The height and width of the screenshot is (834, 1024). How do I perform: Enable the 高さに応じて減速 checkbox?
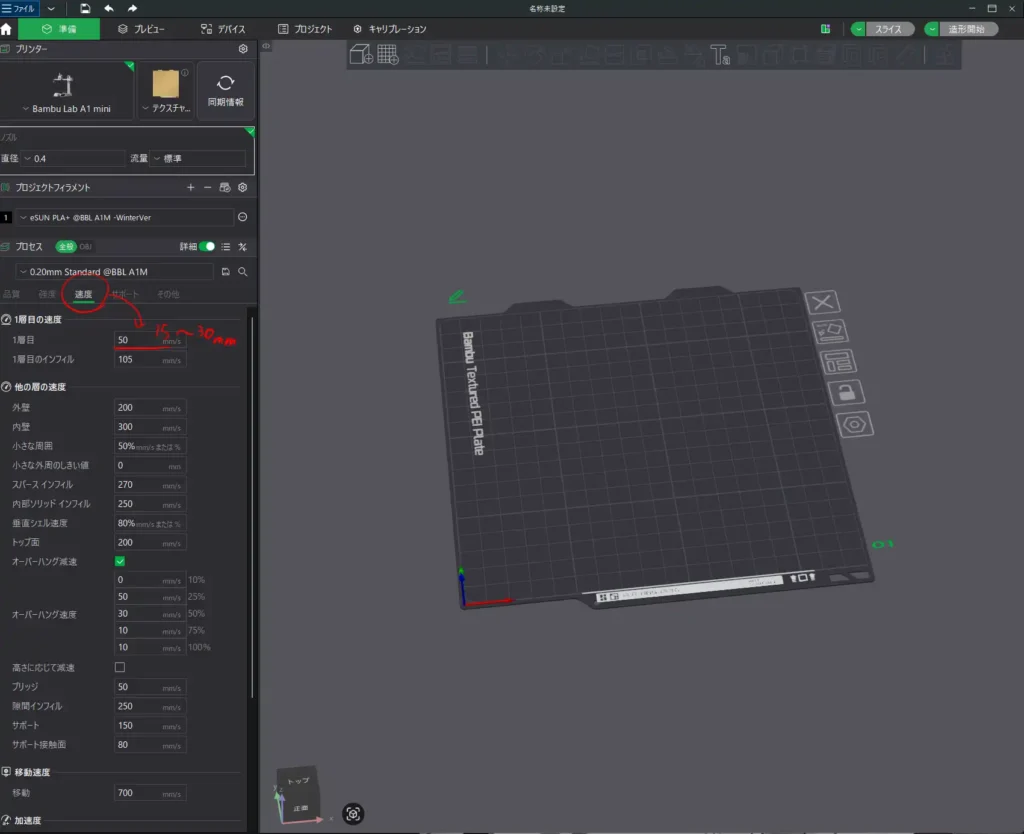click(x=120, y=667)
